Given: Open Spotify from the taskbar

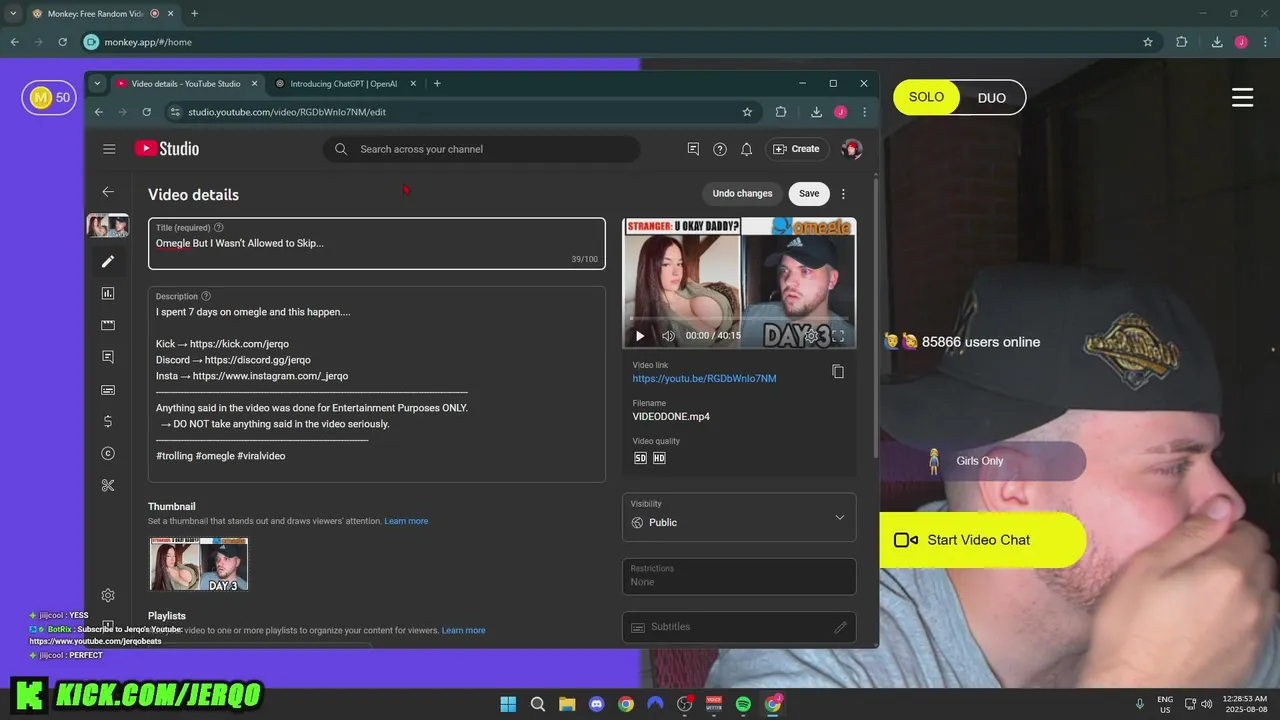Looking at the screenshot, I should coord(743,704).
